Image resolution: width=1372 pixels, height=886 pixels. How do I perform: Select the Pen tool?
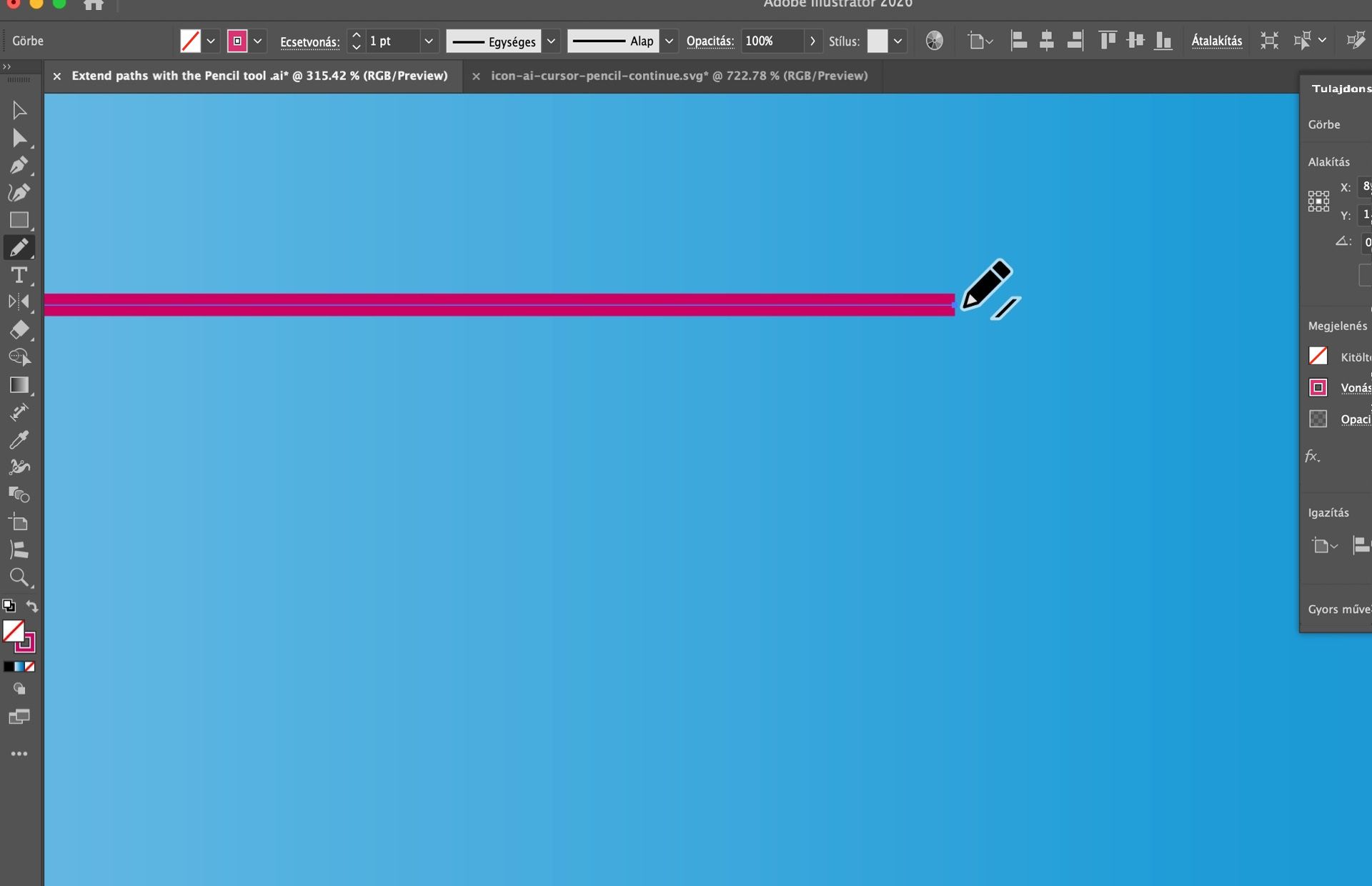pyautogui.click(x=19, y=165)
